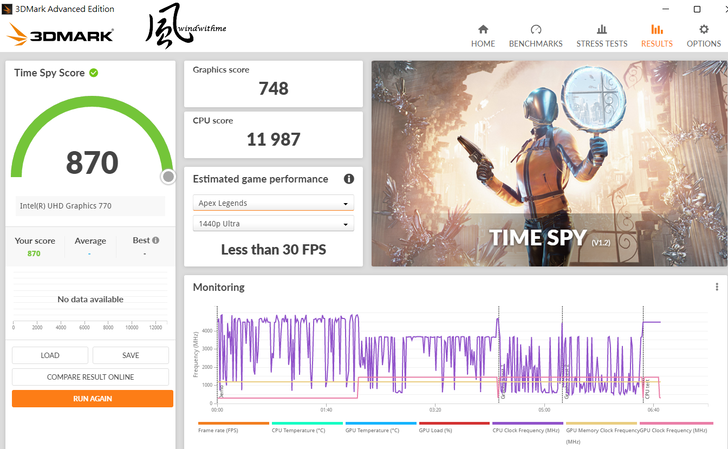Toggle Frame rate (FPS) legend color bar
This screenshot has height=449, width=728.
click(234, 423)
